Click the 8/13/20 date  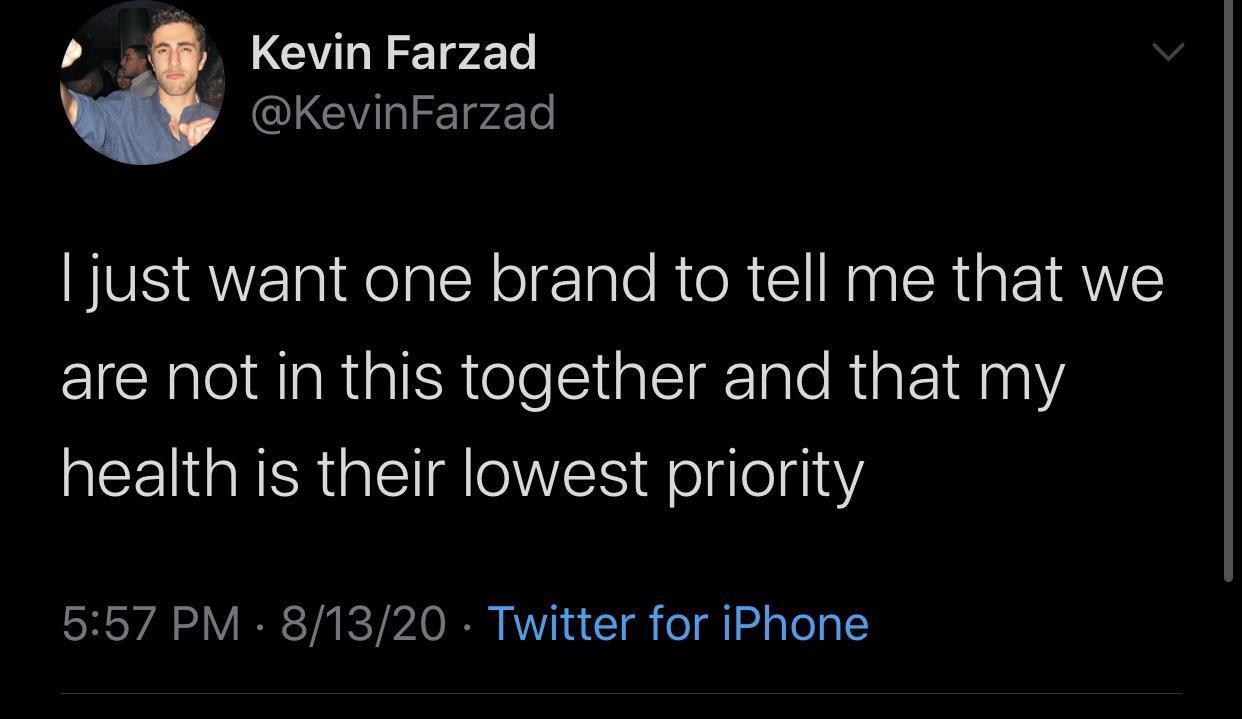point(363,624)
